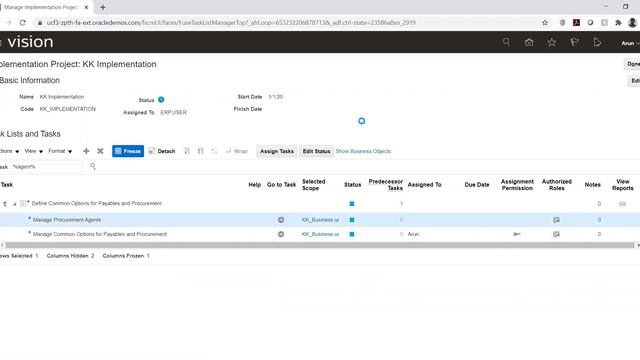
Task: Click the table horizontal scrollbar
Action: click(x=320, y=245)
